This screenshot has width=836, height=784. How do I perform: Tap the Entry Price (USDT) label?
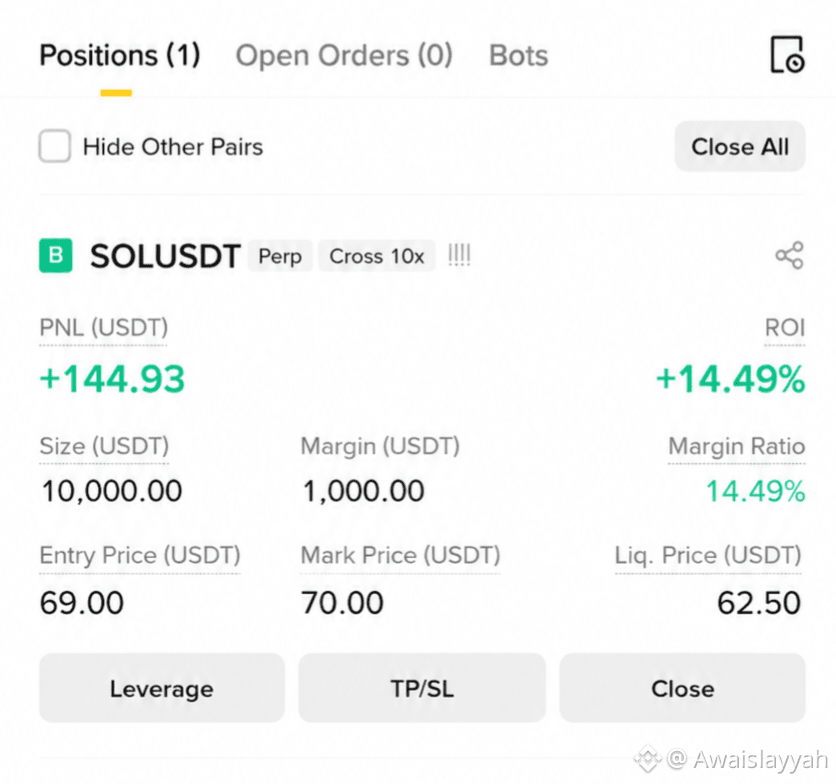point(140,555)
